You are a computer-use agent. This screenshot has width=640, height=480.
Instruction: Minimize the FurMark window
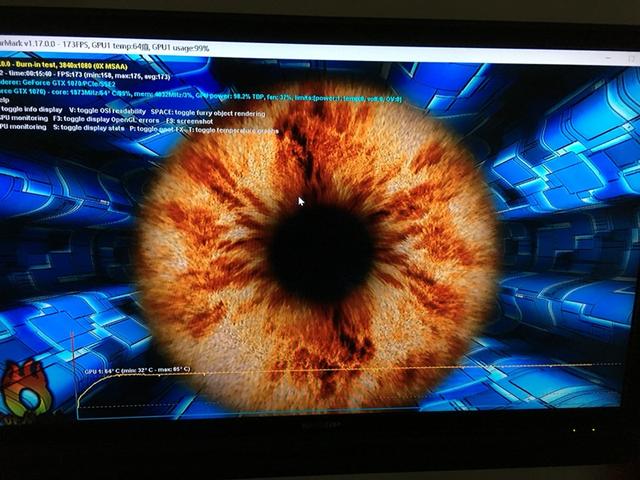(x=608, y=58)
